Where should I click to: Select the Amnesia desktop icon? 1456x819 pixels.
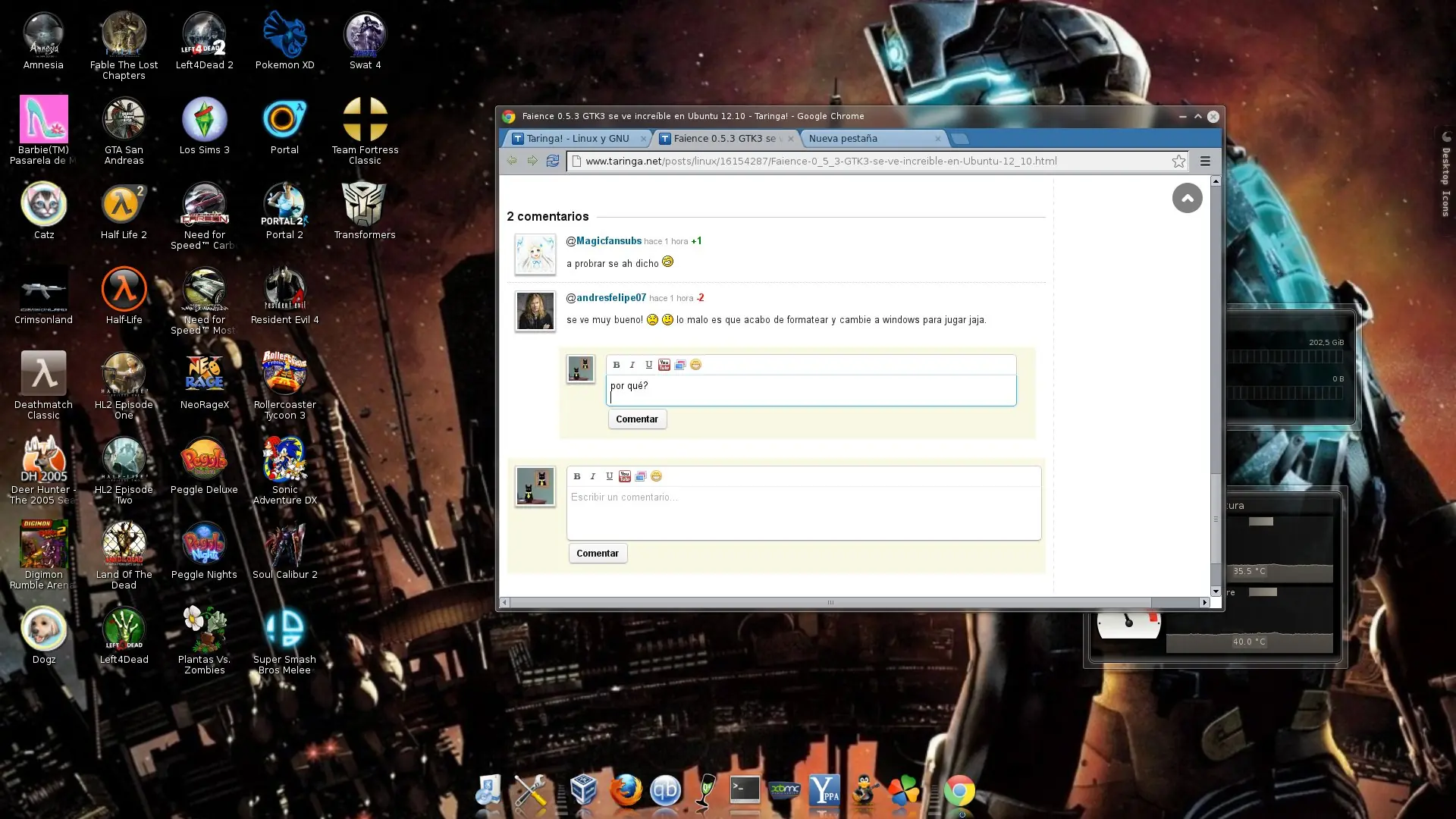(x=43, y=42)
